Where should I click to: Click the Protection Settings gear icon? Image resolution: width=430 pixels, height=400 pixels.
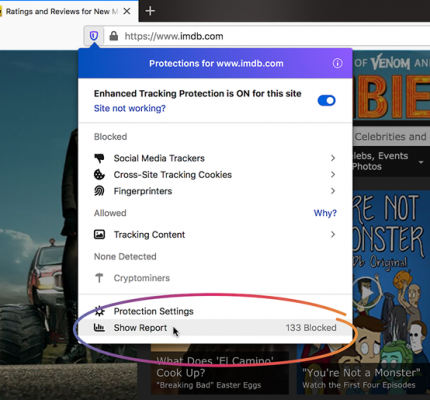pyautogui.click(x=99, y=311)
